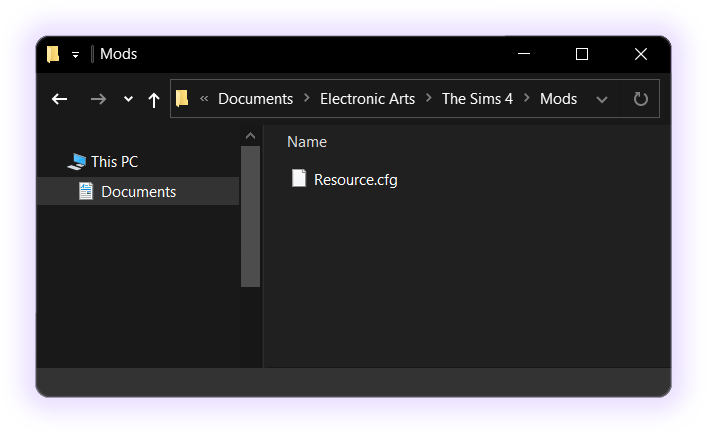Click the forward navigation arrow
Image resolution: width=707 pixels, height=433 pixels.
coord(98,99)
